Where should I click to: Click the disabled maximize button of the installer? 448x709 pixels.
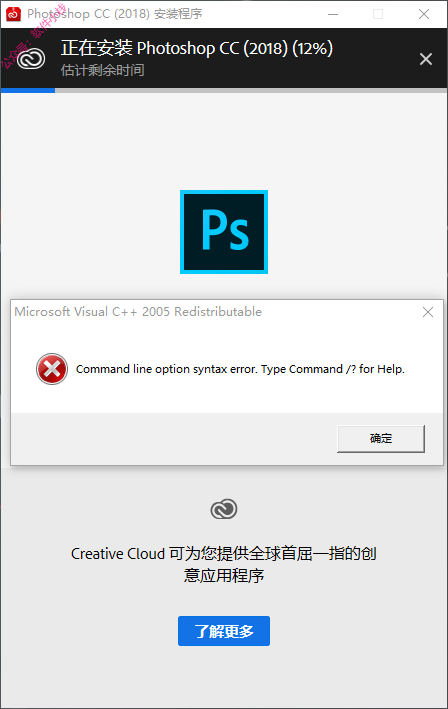tap(378, 14)
